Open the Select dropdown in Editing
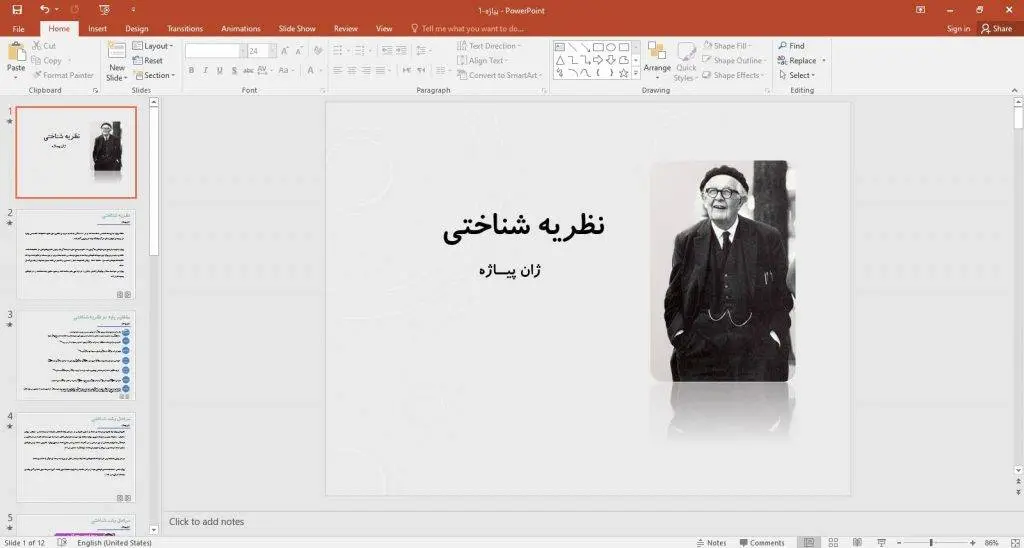Screen dimensions: 1024x548 click(x=797, y=75)
